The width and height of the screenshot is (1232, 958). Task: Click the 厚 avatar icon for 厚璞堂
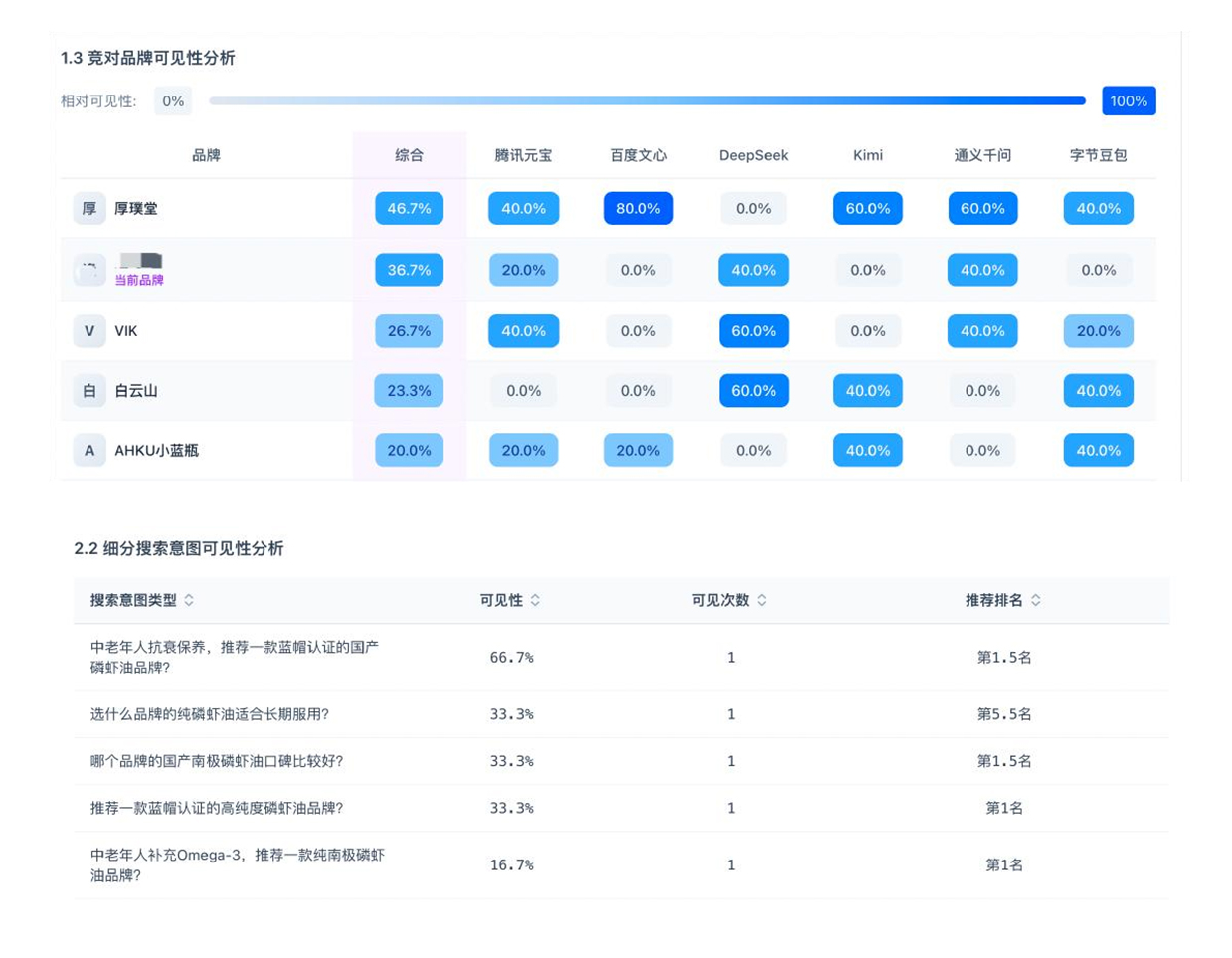[x=89, y=209]
